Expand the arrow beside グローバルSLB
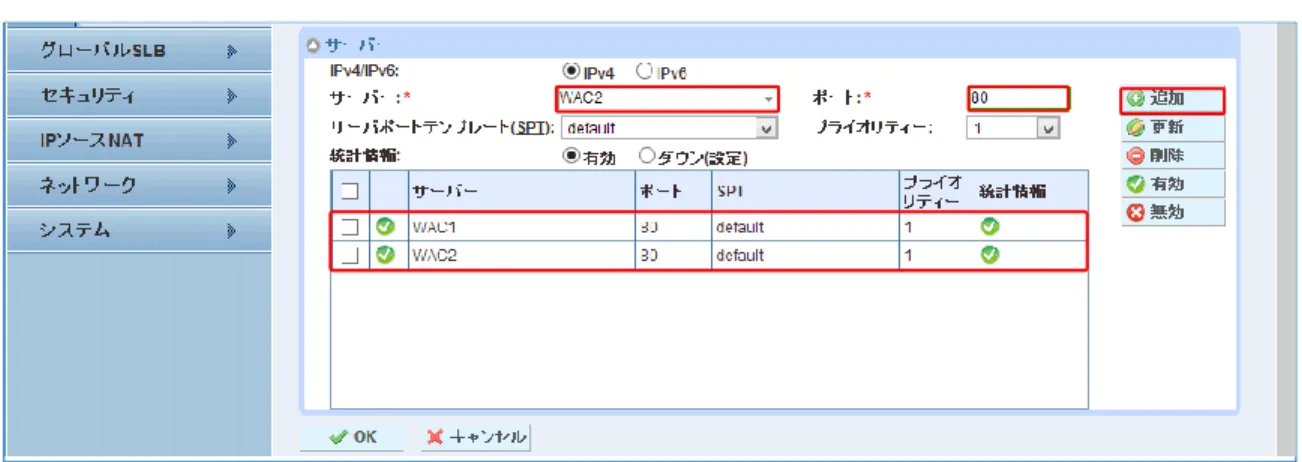The height and width of the screenshot is (462, 1302). [x=232, y=52]
